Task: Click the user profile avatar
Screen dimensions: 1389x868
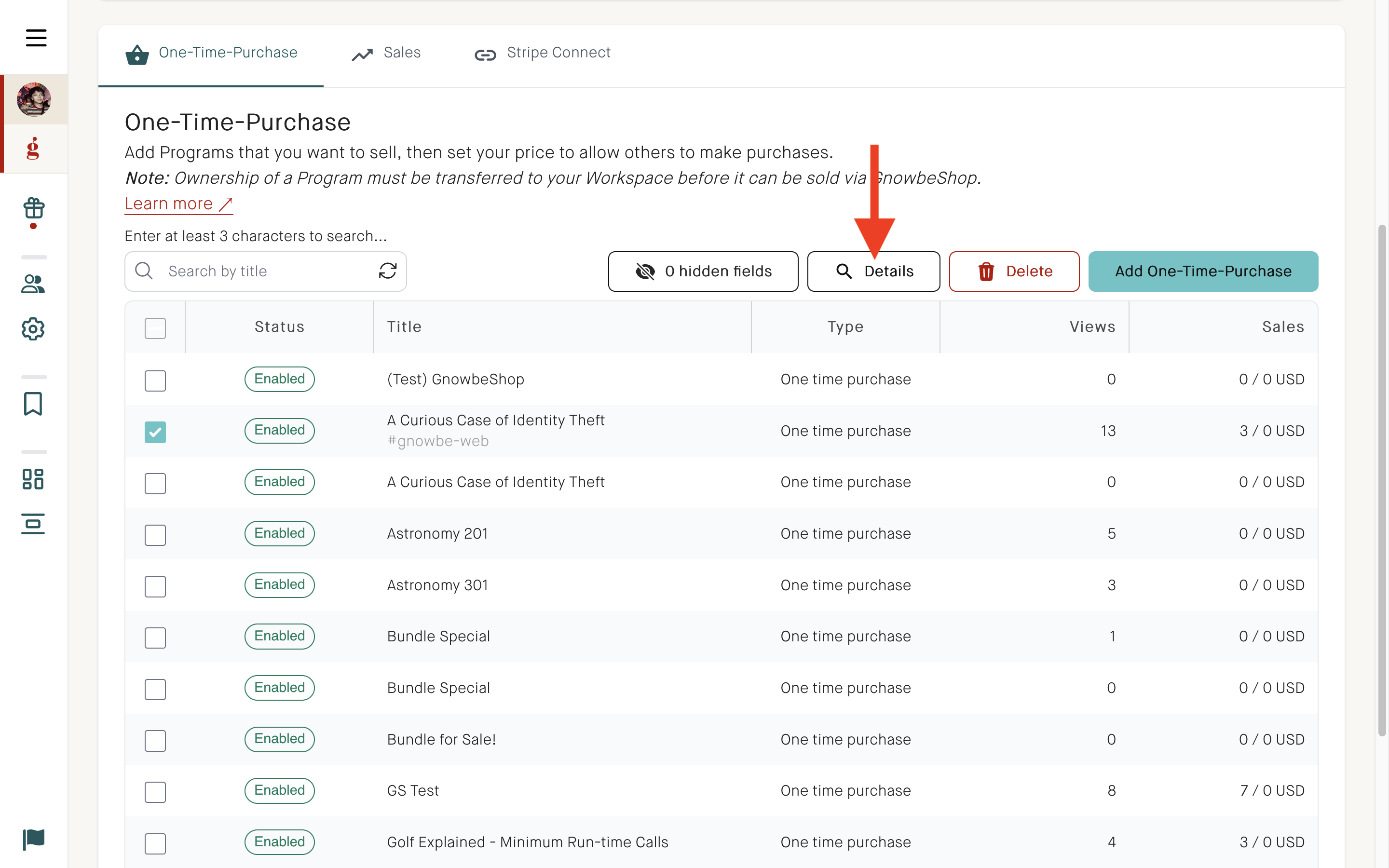Action: (34, 99)
